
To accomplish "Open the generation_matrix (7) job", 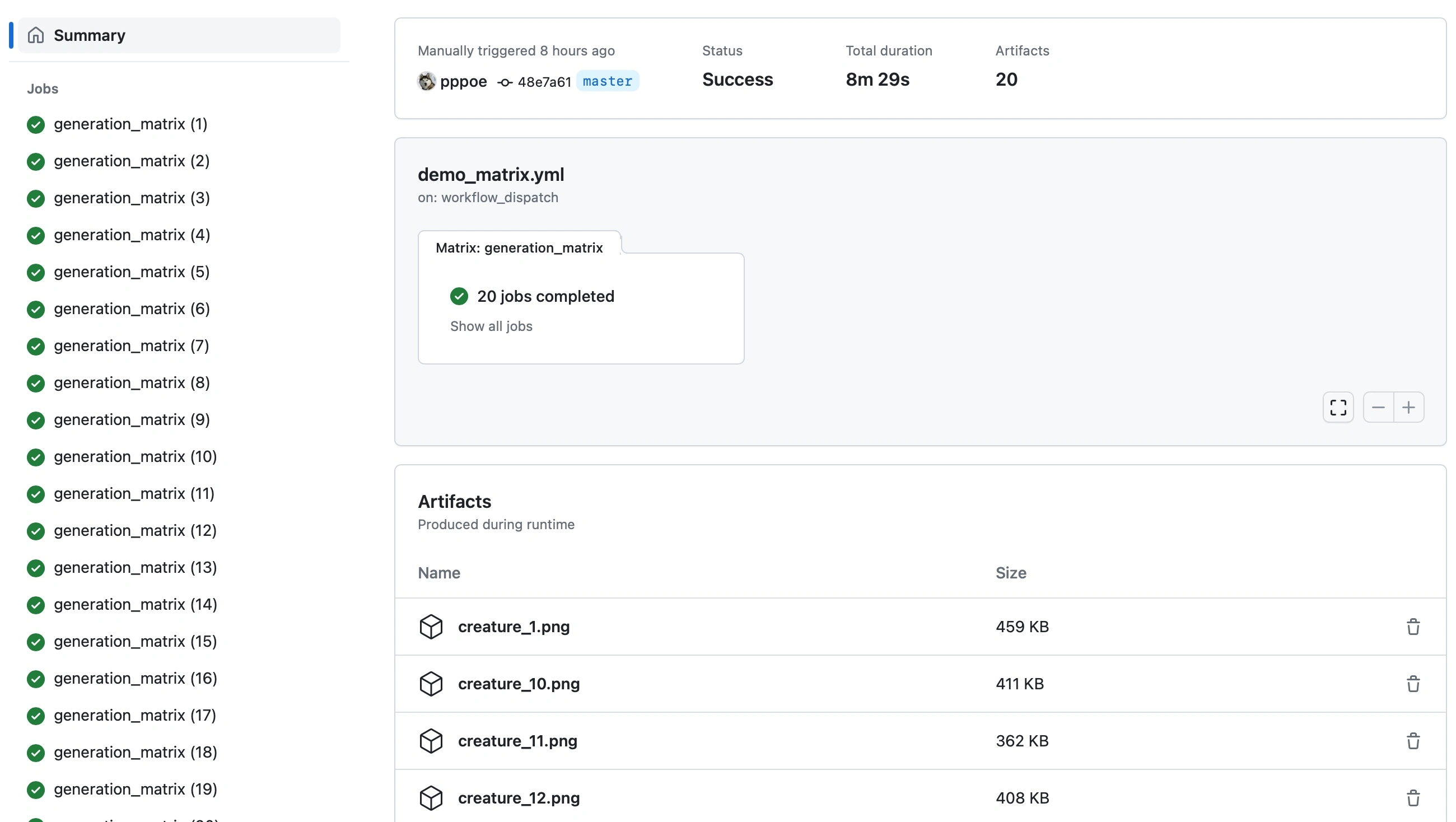I will click(x=131, y=345).
